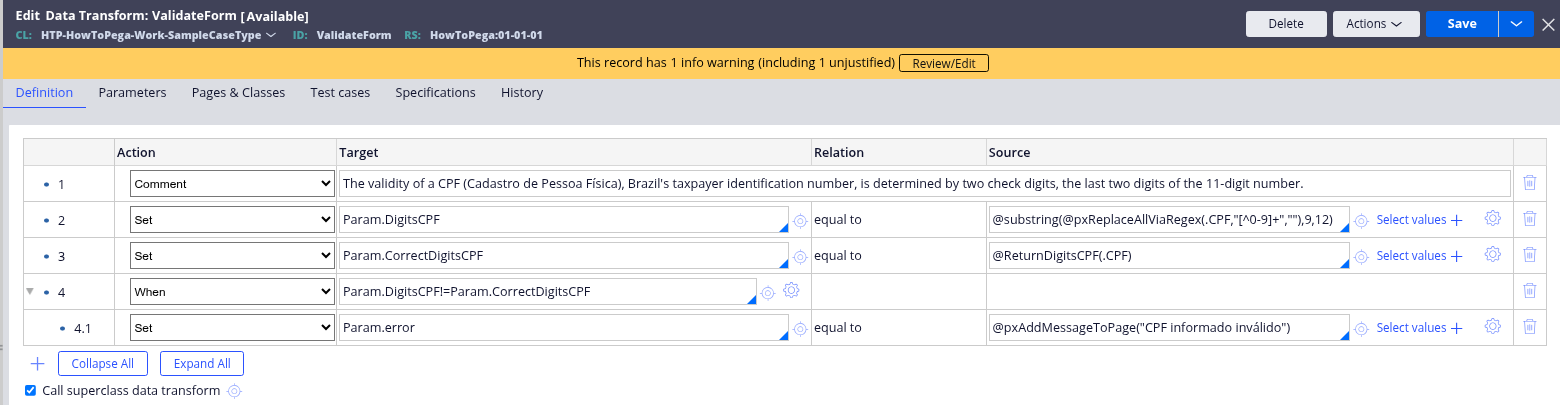The height and width of the screenshot is (405, 1560).
Task: Click ruleset HowToPega:01-01-01 text
Action: pos(486,35)
